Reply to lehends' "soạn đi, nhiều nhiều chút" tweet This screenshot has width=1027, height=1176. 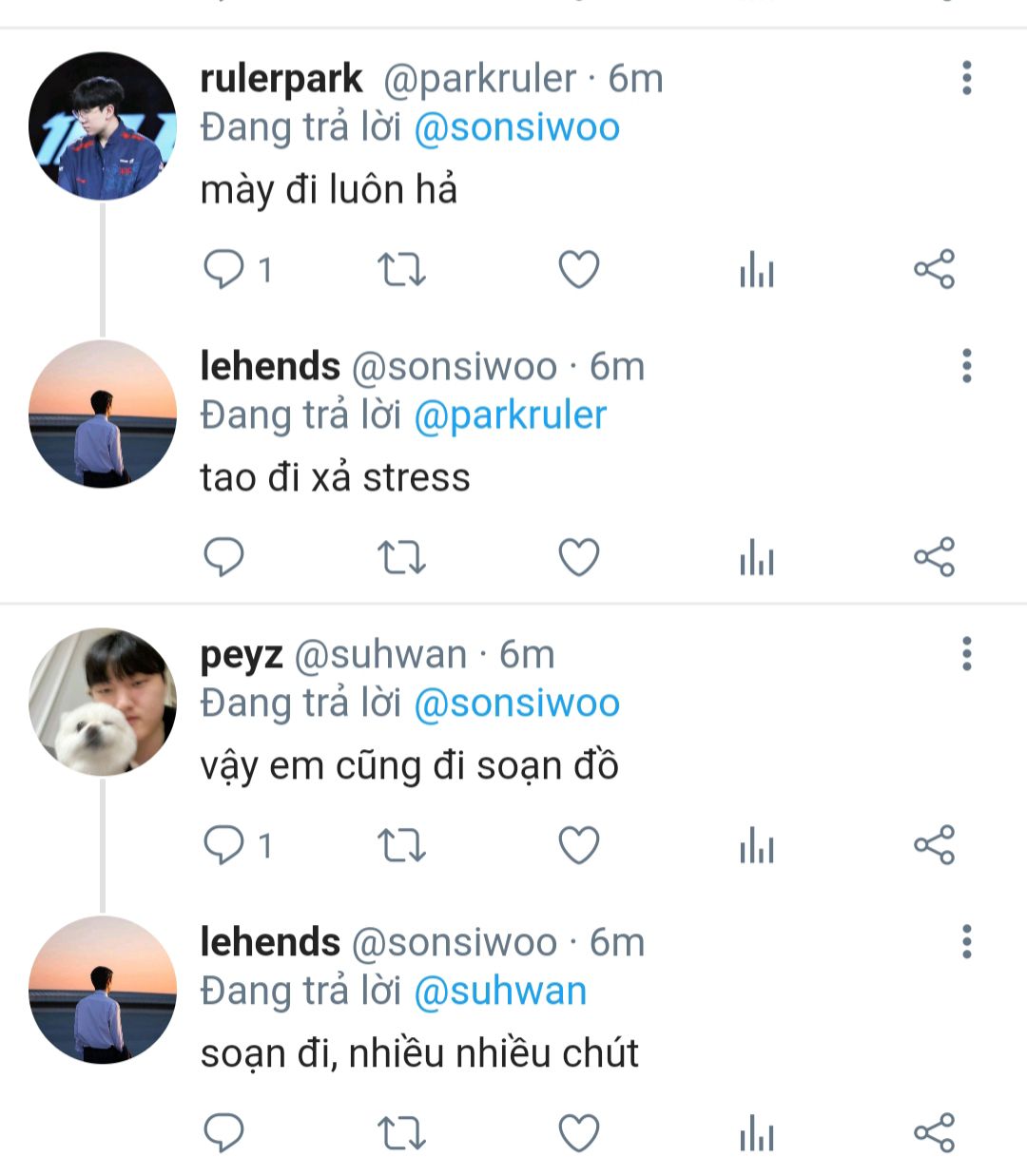click(x=224, y=1133)
